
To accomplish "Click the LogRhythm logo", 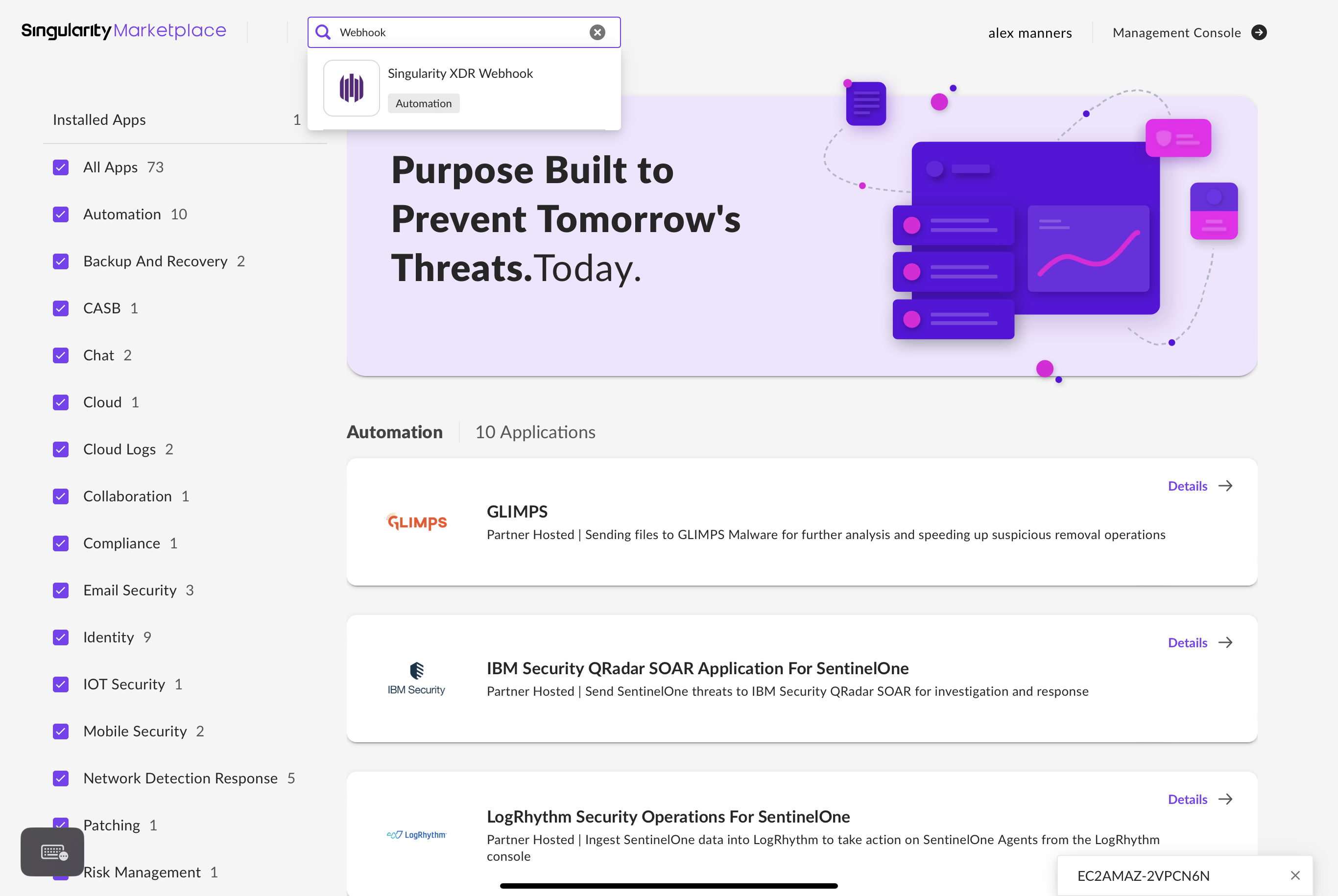I will pos(417,835).
